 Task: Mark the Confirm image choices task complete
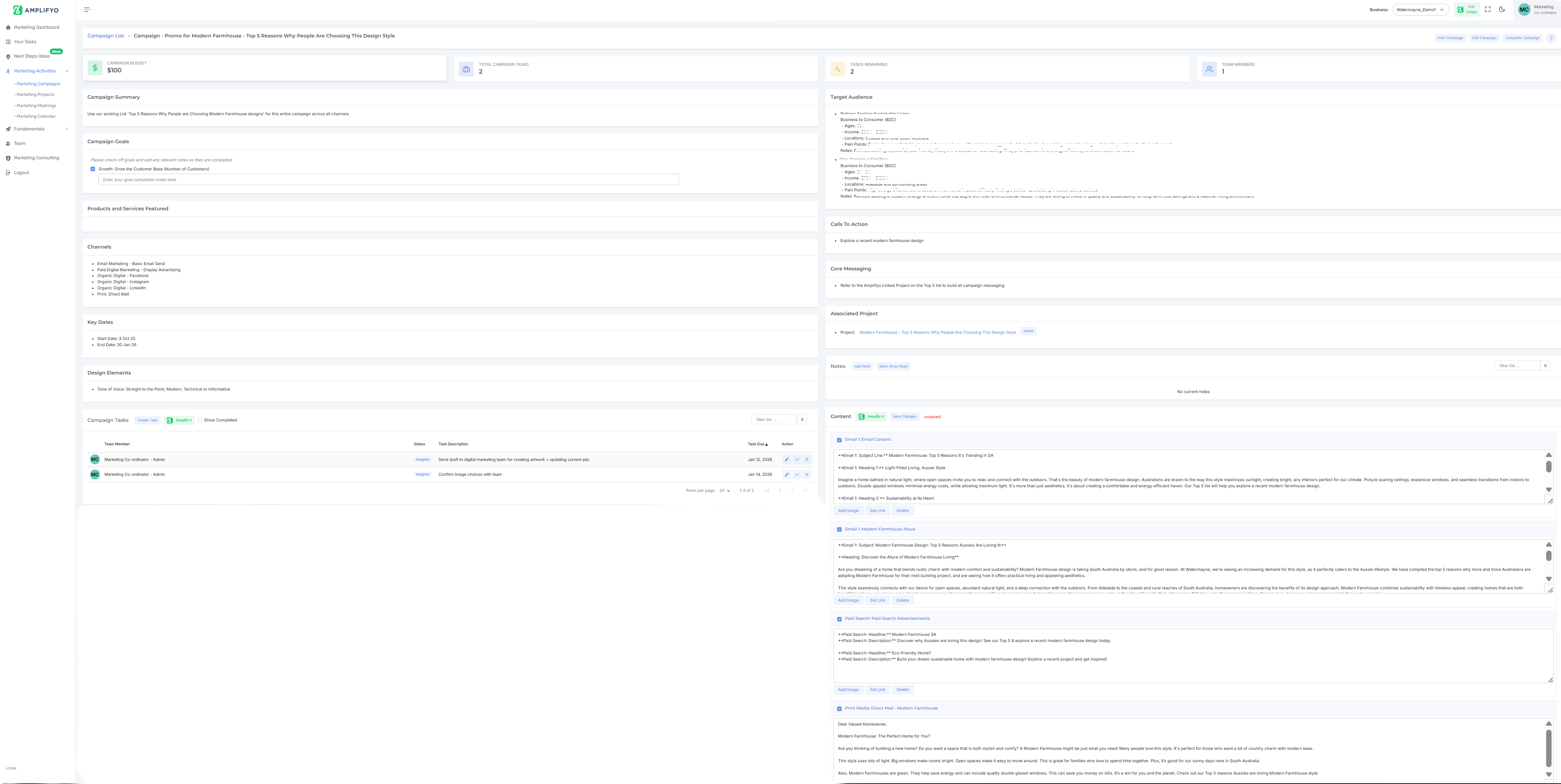[796, 475]
